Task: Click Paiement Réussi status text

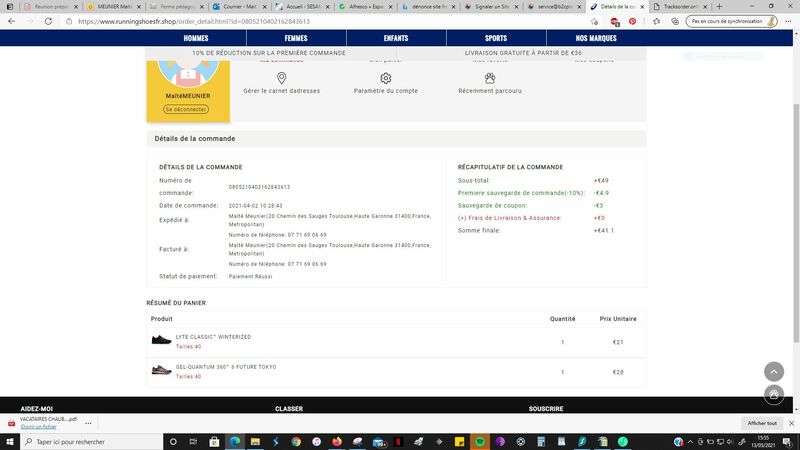Action: click(x=251, y=277)
